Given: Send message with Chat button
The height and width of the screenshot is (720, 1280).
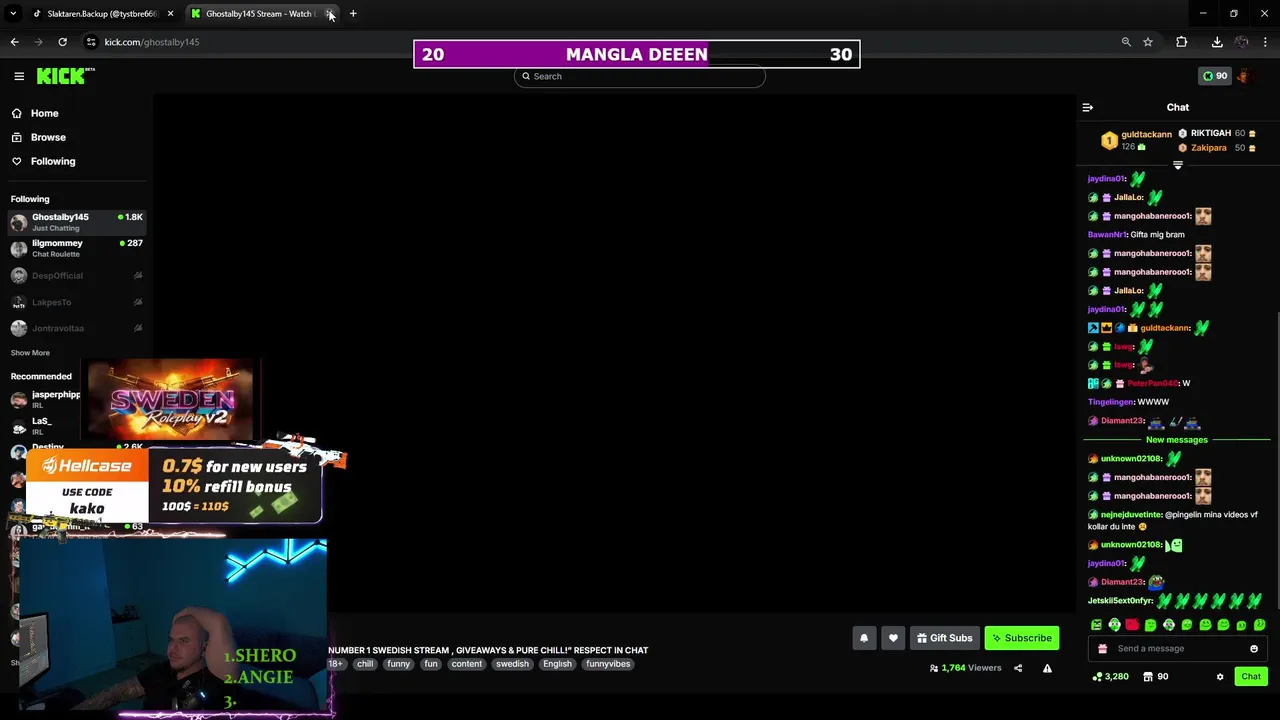Looking at the screenshot, I should coord(1251,677).
